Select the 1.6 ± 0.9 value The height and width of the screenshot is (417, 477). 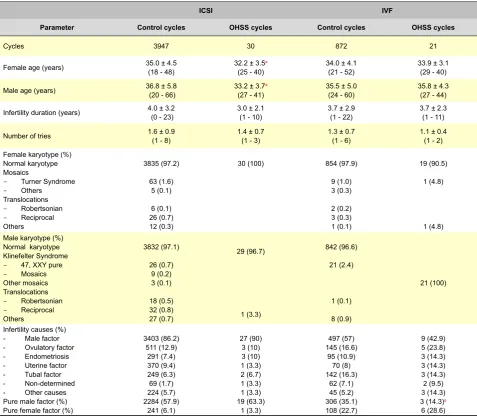(161, 132)
